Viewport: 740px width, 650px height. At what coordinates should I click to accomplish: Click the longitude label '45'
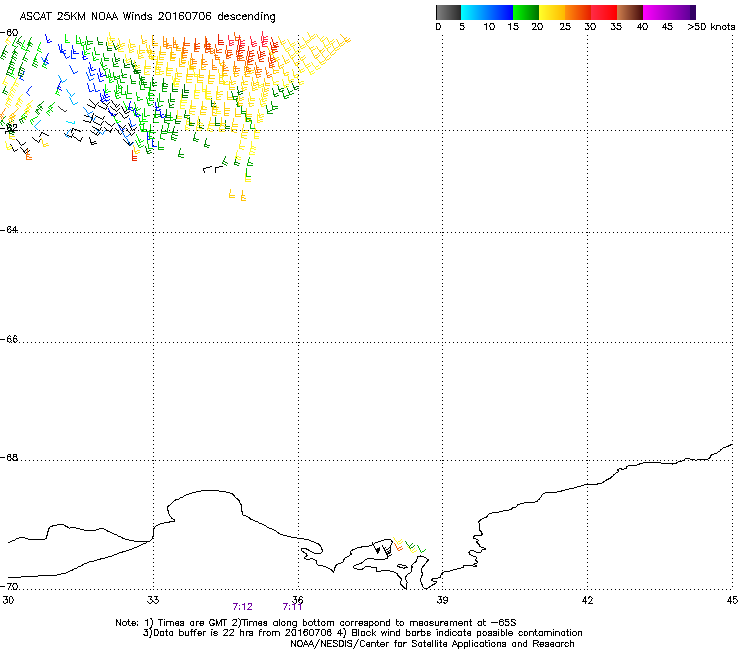[732, 600]
